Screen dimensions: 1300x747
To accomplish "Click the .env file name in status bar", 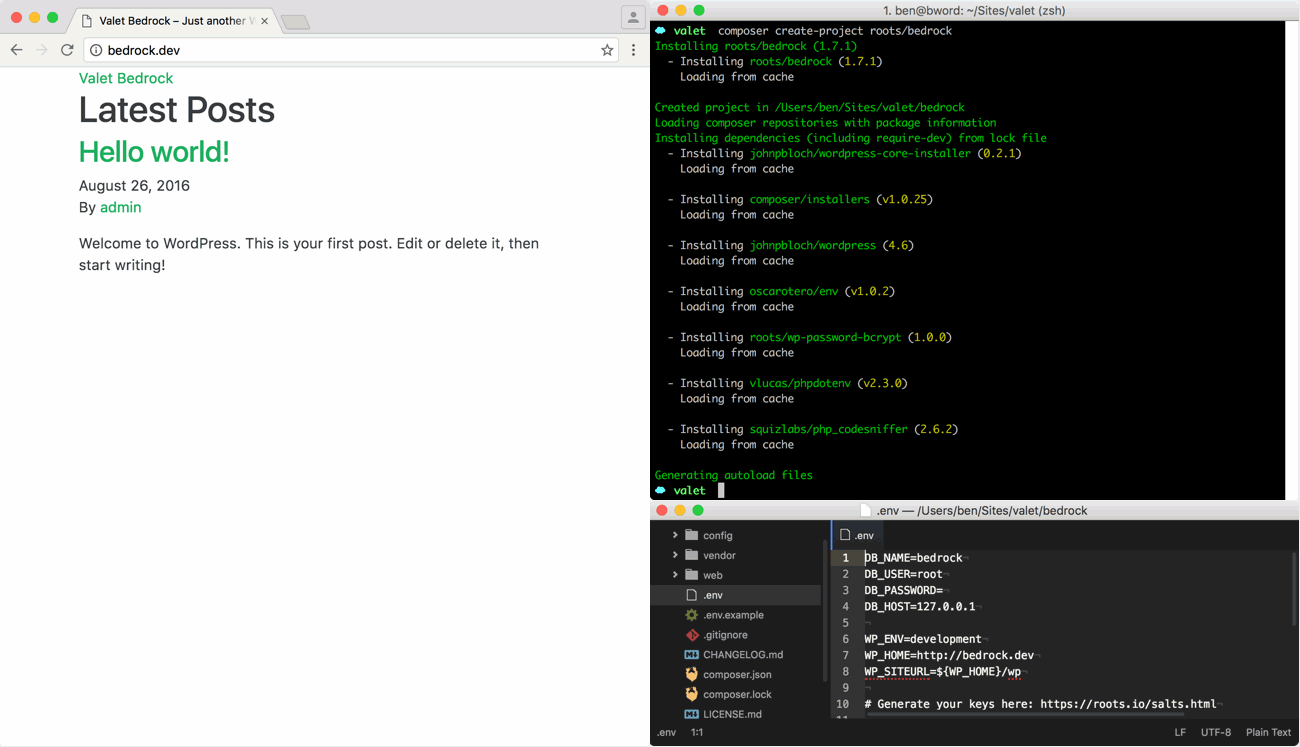I will [x=666, y=733].
